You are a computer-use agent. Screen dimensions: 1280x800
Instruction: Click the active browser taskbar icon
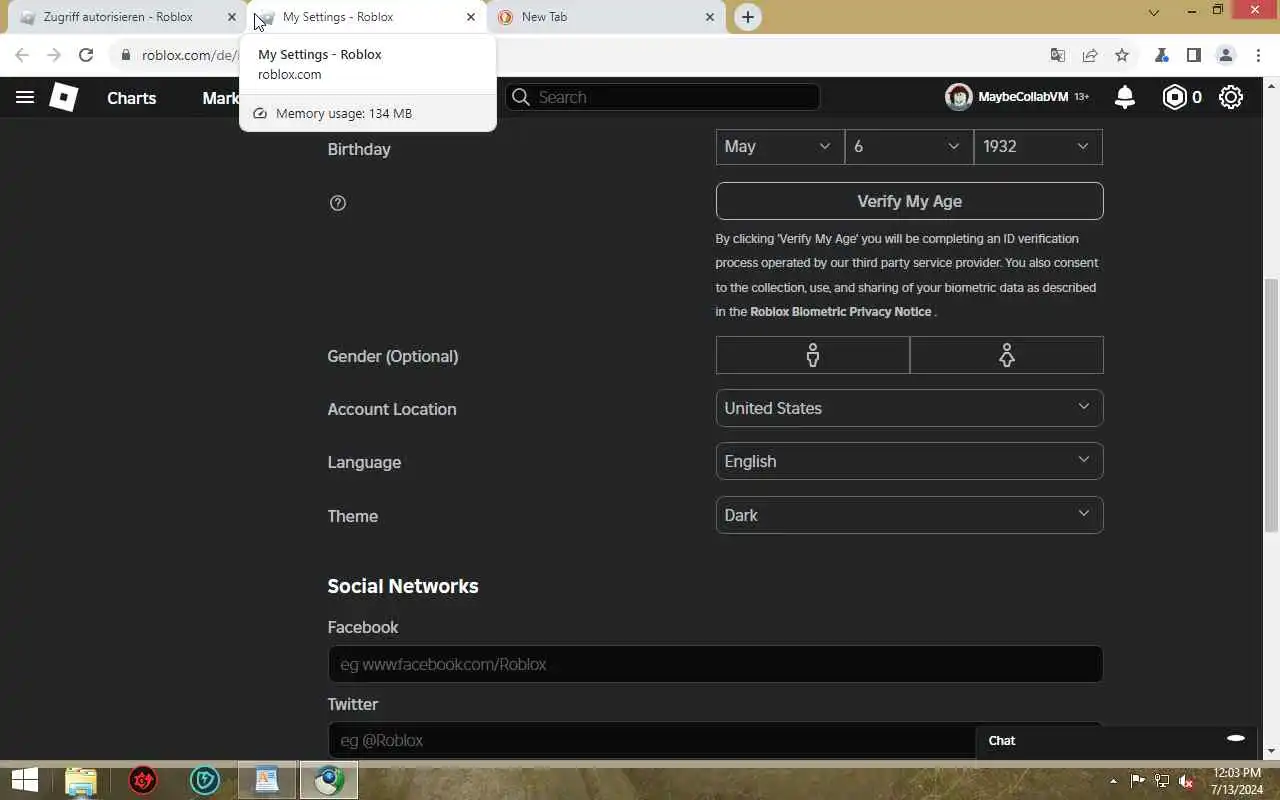[x=329, y=780]
